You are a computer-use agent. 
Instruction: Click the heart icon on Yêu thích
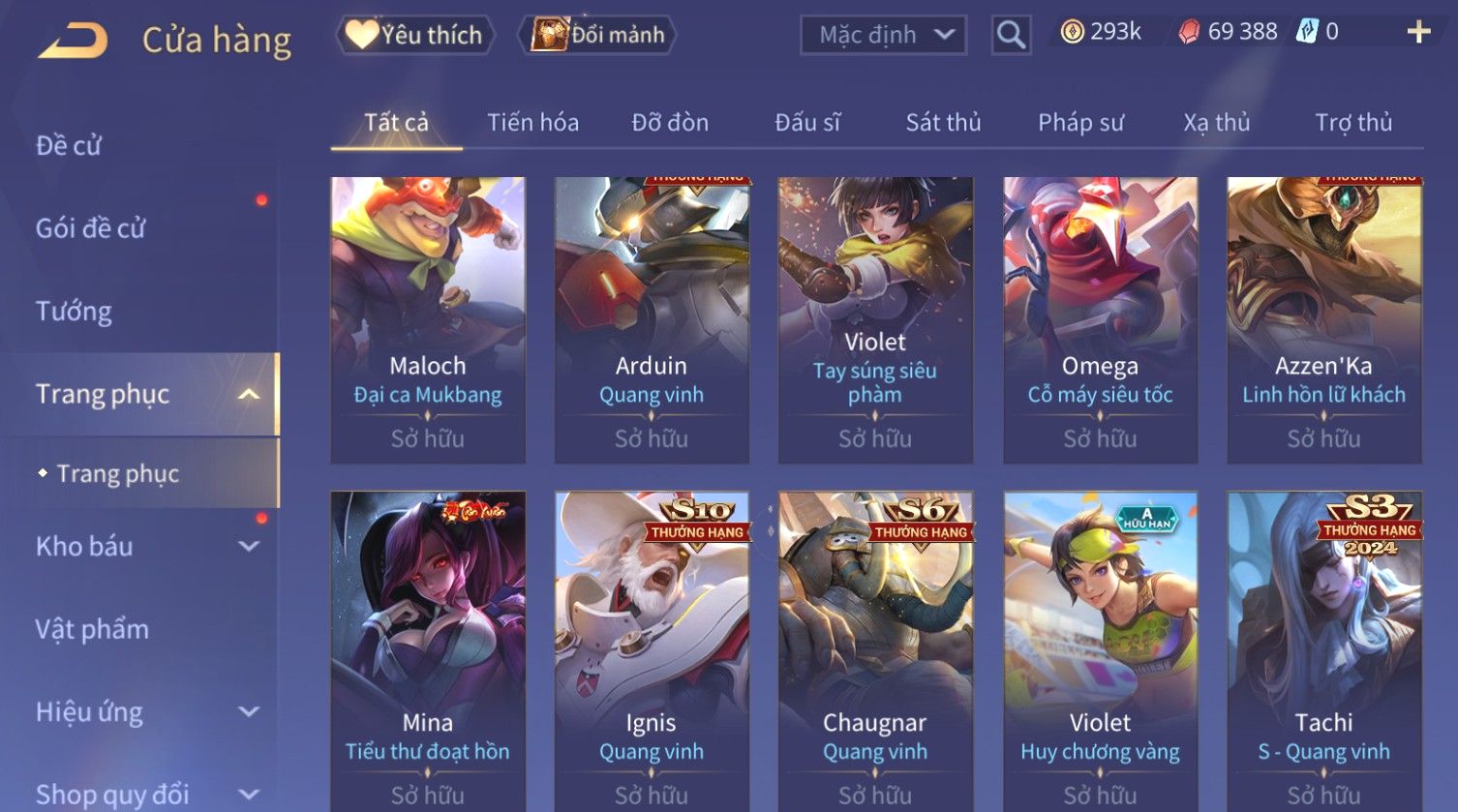tap(362, 34)
